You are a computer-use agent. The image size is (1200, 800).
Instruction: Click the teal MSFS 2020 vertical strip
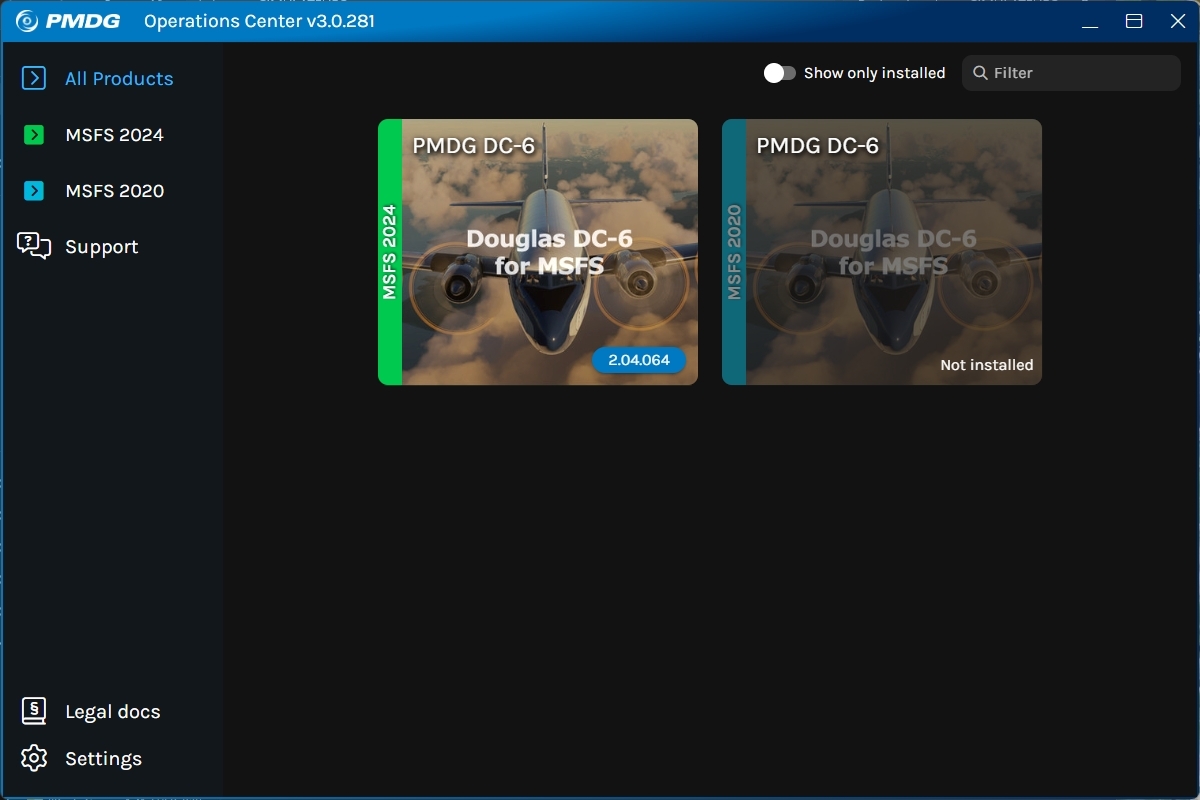[x=734, y=252]
